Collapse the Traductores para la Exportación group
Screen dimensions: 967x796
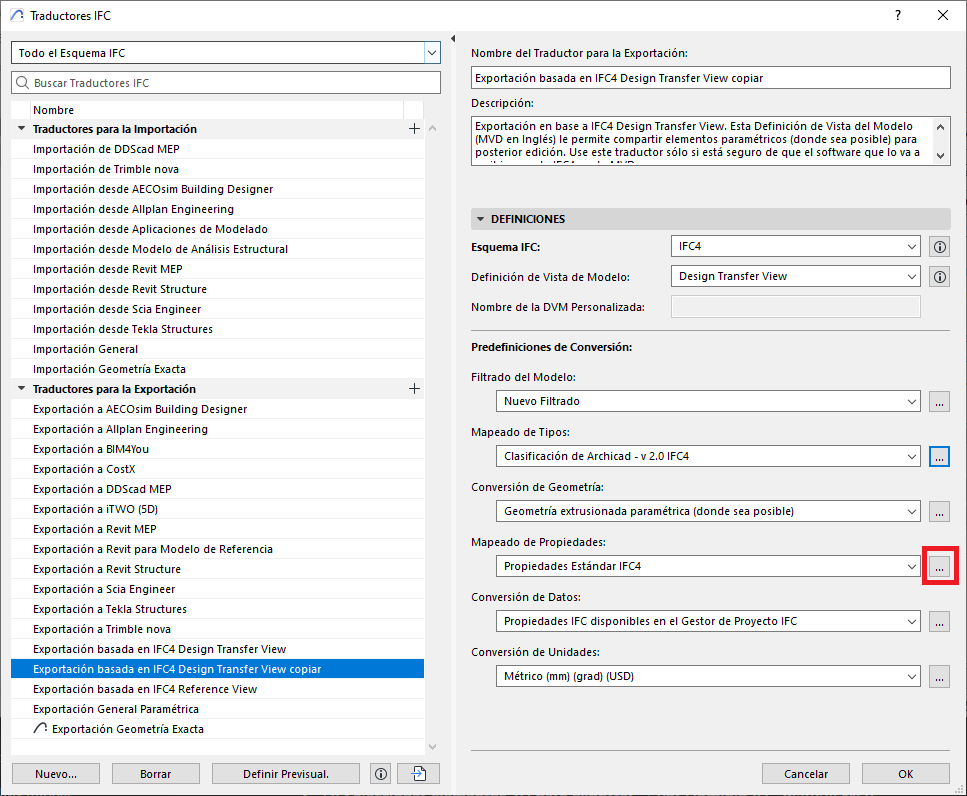pyautogui.click(x=21, y=389)
